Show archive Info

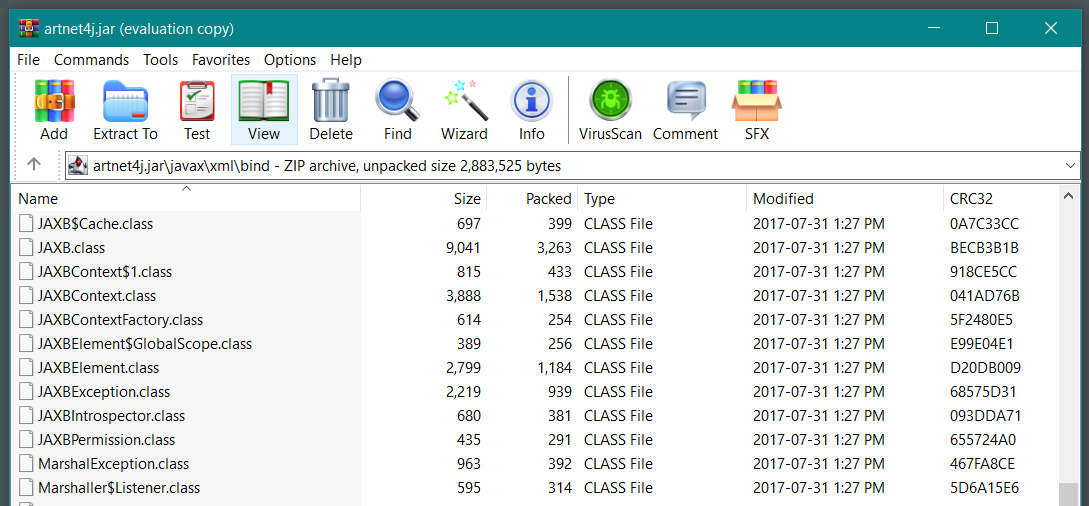click(531, 110)
